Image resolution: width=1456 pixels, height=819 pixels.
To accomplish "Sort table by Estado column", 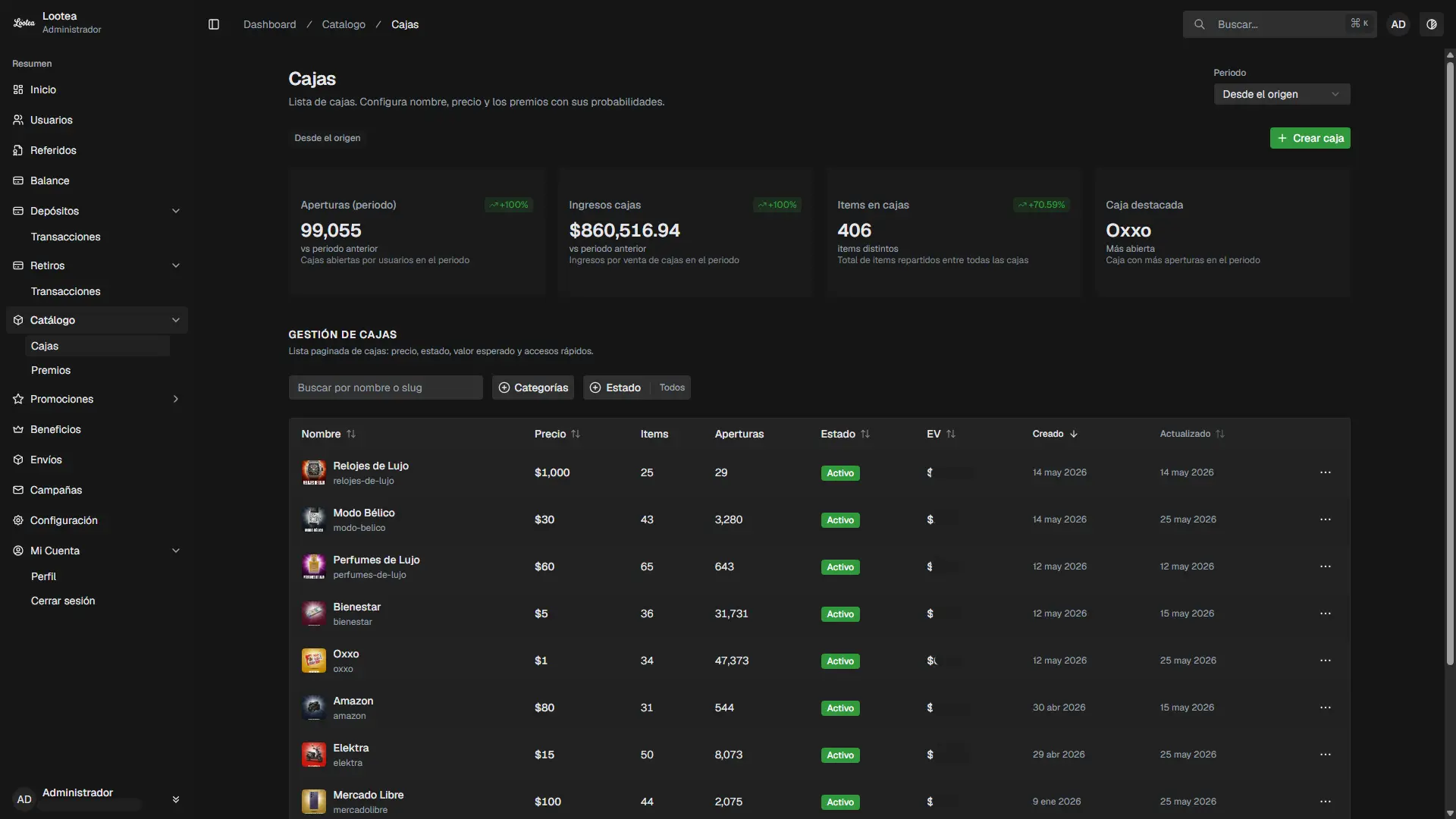I will point(845,434).
